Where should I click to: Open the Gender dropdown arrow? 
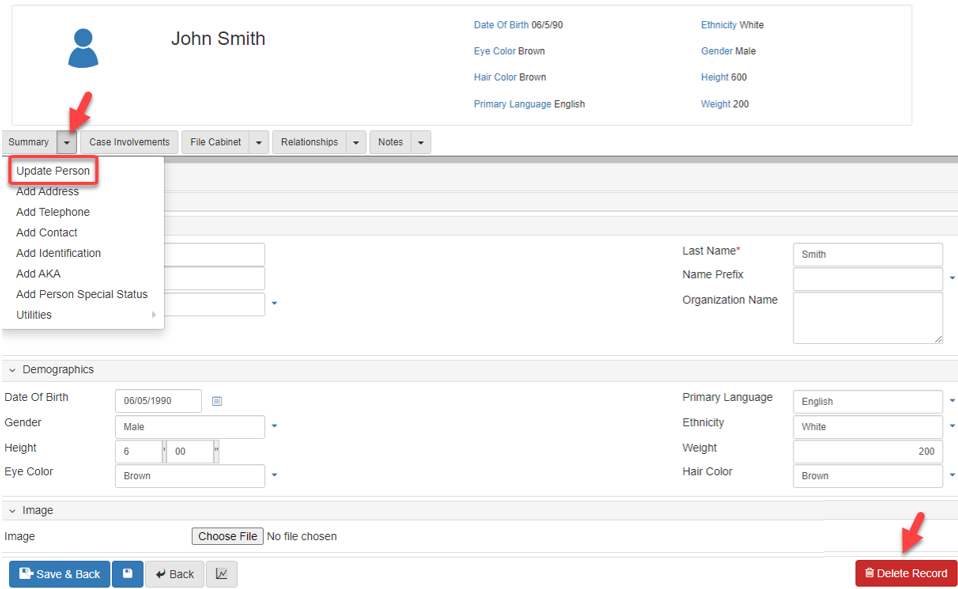click(x=274, y=426)
